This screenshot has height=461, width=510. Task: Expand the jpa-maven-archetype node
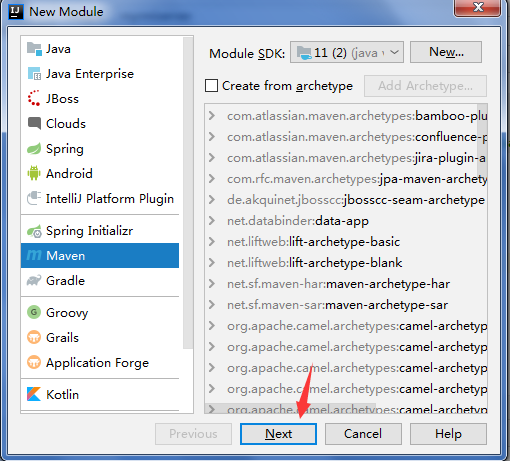click(x=212, y=179)
